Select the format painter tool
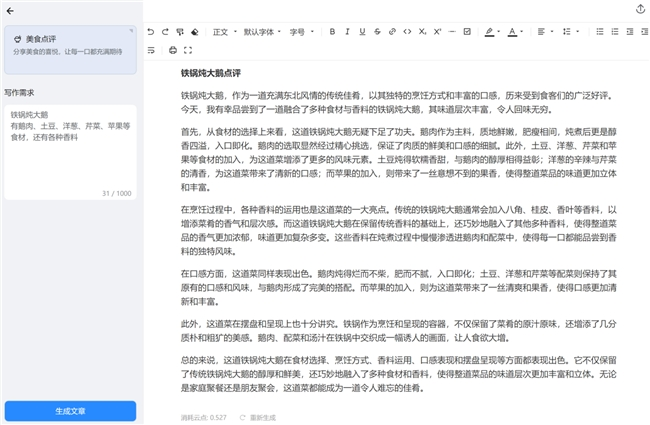The image size is (650, 425). click(180, 32)
